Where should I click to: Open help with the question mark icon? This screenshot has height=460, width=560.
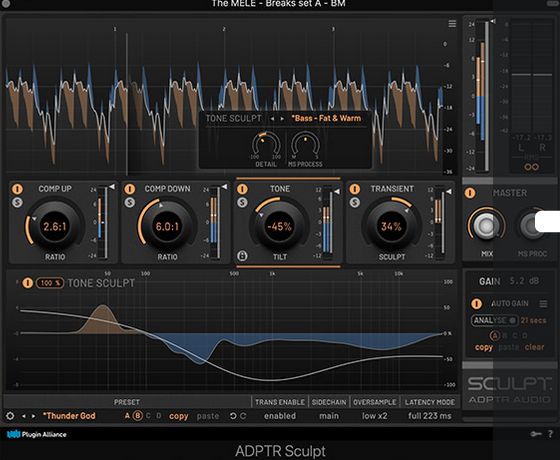(550, 434)
